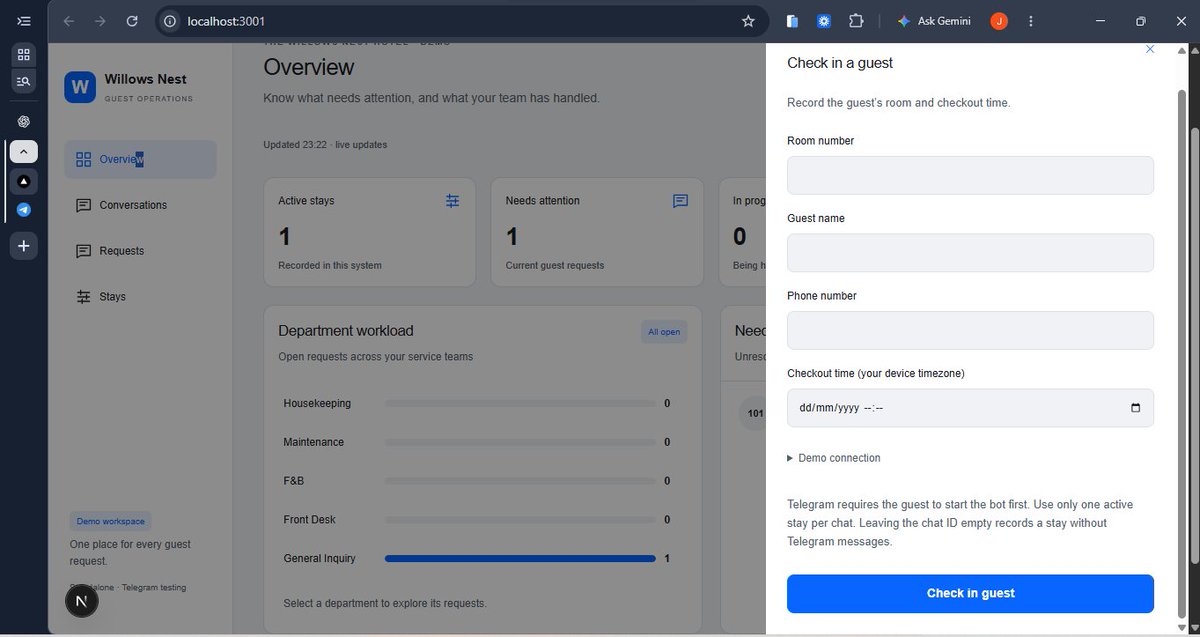The width and height of the screenshot is (1200, 637).
Task: Click the Checkout time field
Action: pos(970,408)
